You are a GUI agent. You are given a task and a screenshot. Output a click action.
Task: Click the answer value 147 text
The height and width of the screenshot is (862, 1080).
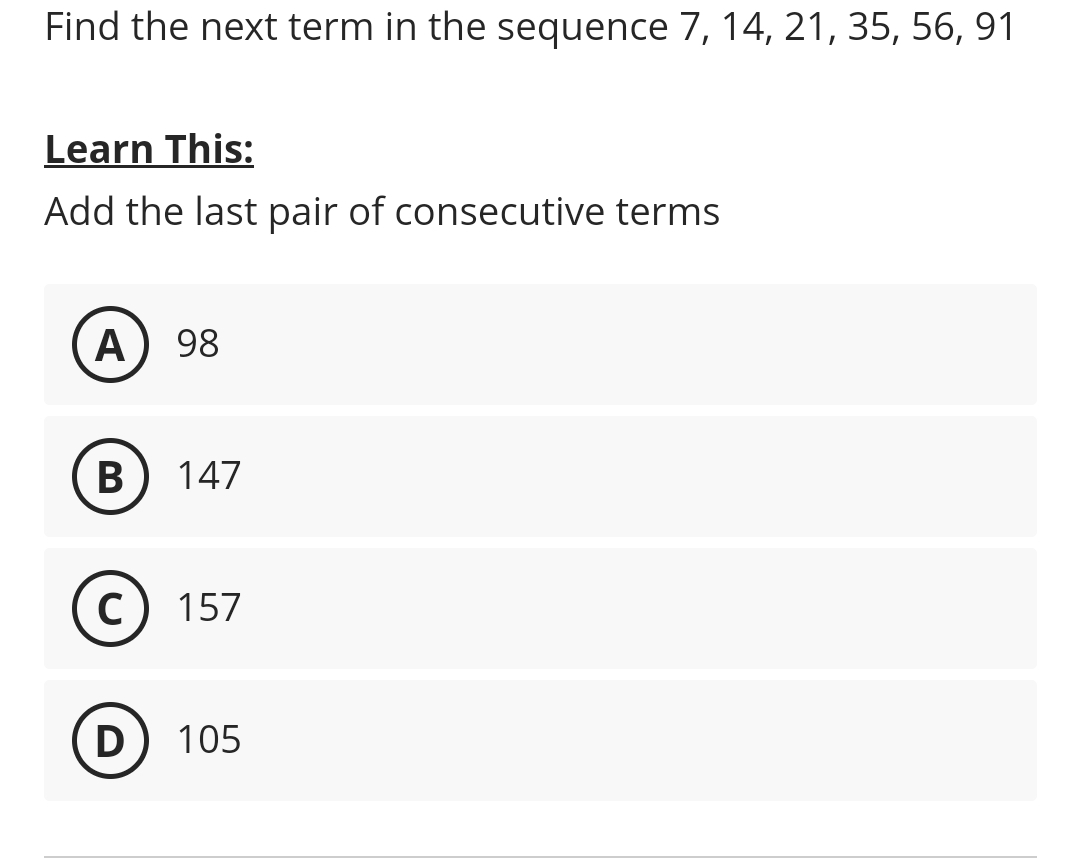tap(208, 476)
